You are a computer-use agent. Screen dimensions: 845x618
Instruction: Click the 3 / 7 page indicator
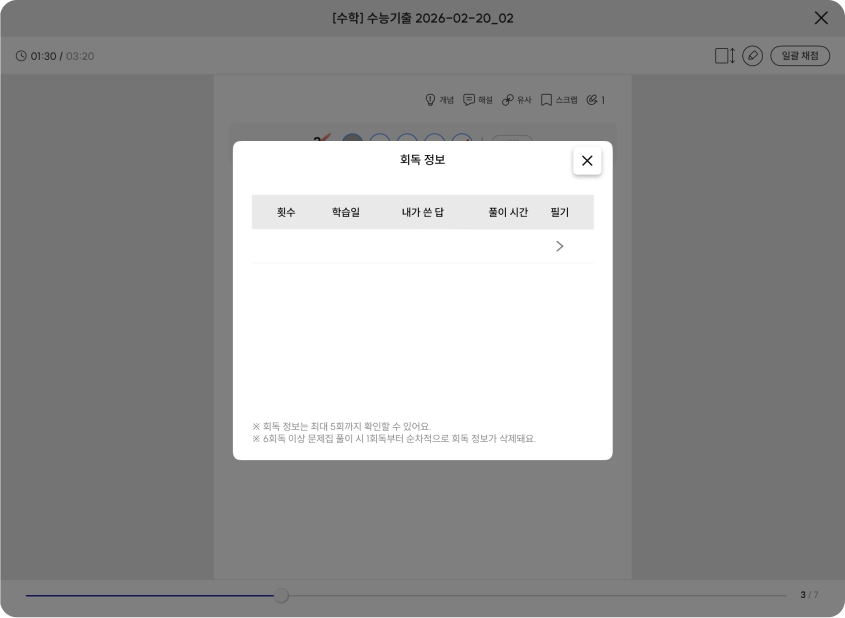tap(808, 595)
